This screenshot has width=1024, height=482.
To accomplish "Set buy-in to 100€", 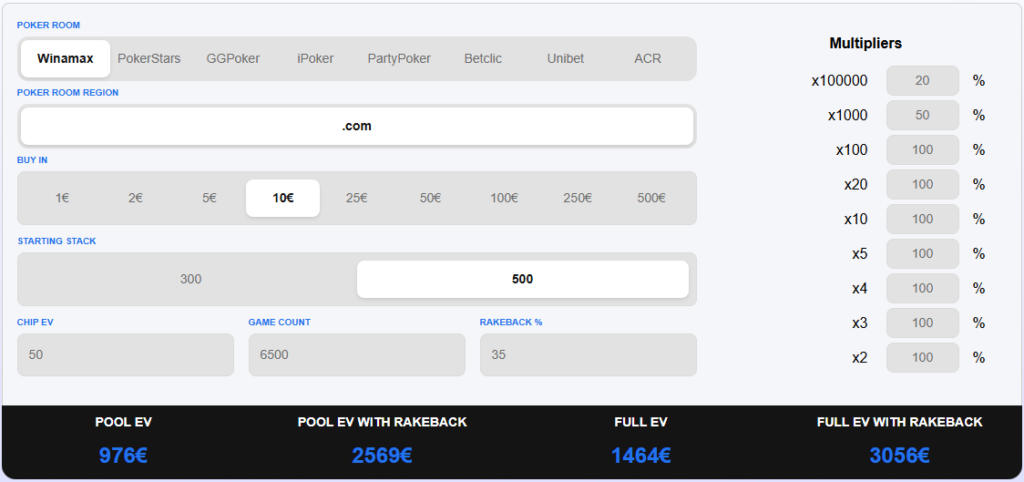I will point(504,198).
